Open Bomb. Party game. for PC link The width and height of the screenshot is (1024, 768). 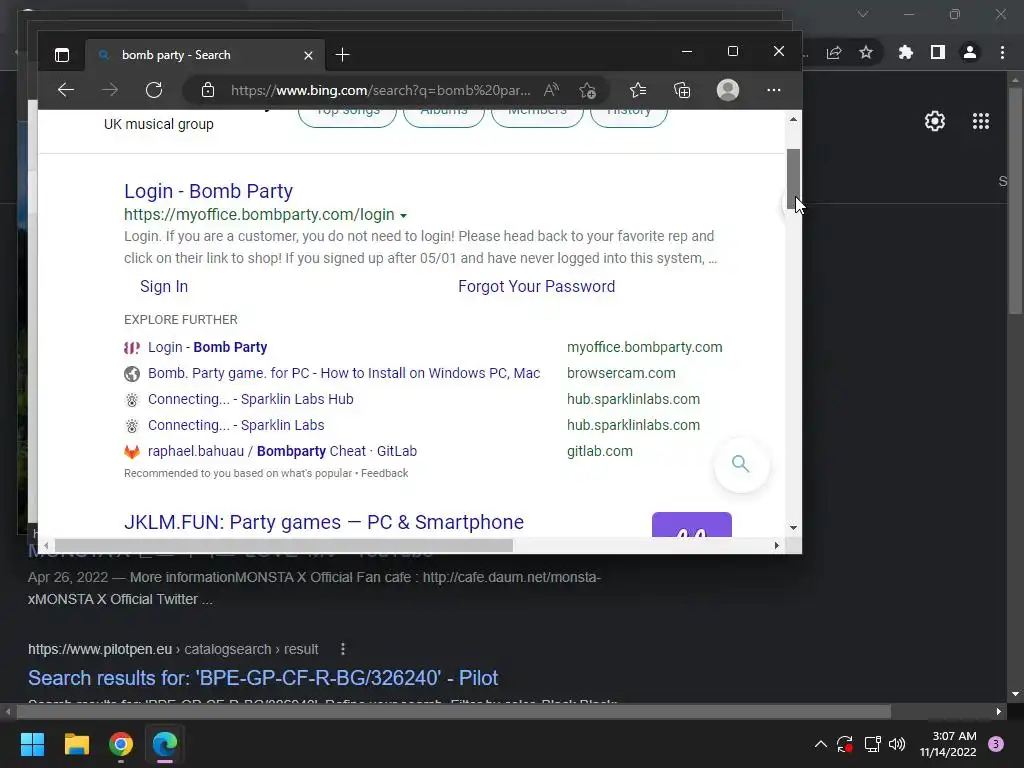point(344,374)
